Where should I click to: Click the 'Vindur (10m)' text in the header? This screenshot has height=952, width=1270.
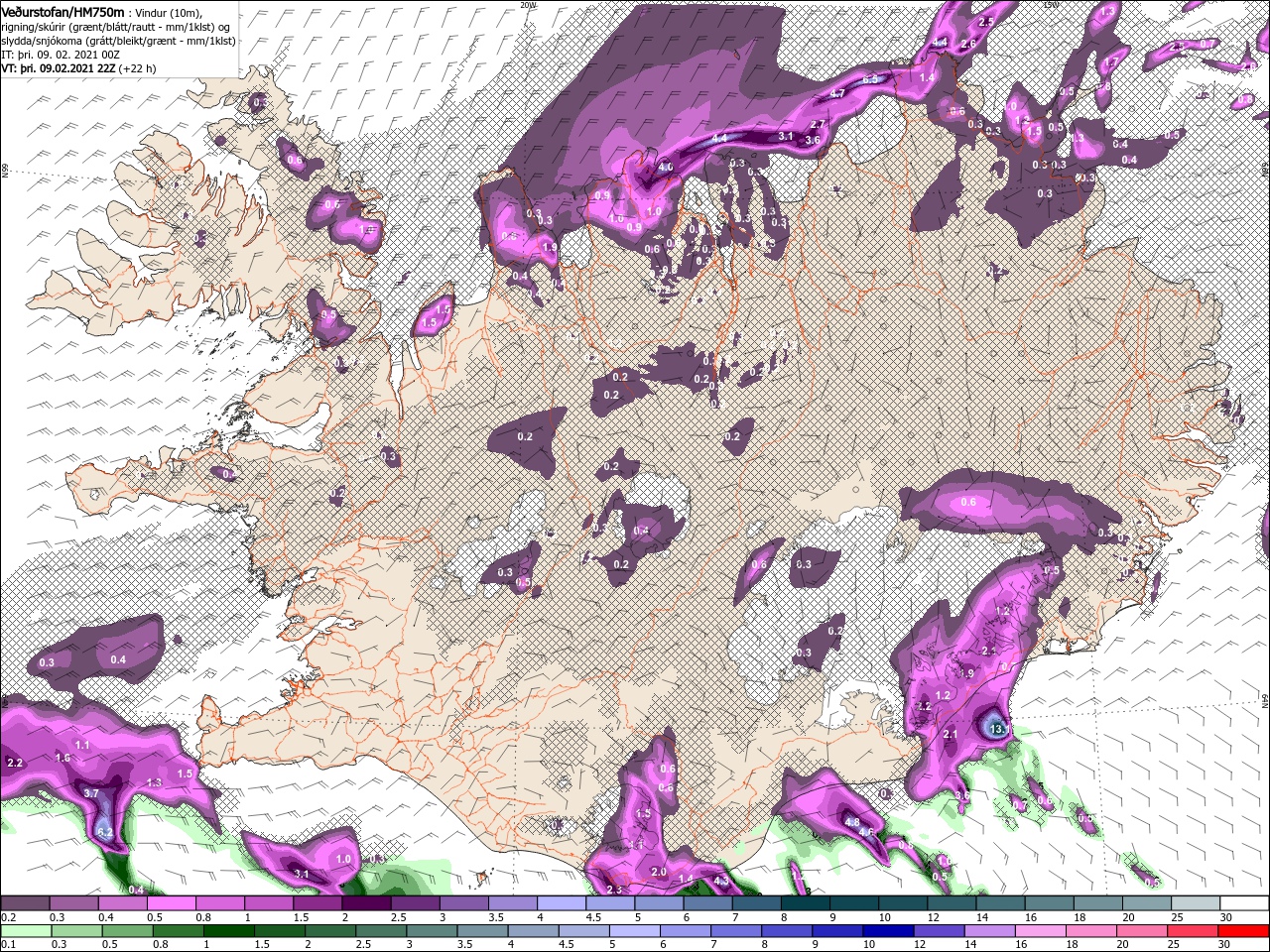click(x=169, y=11)
